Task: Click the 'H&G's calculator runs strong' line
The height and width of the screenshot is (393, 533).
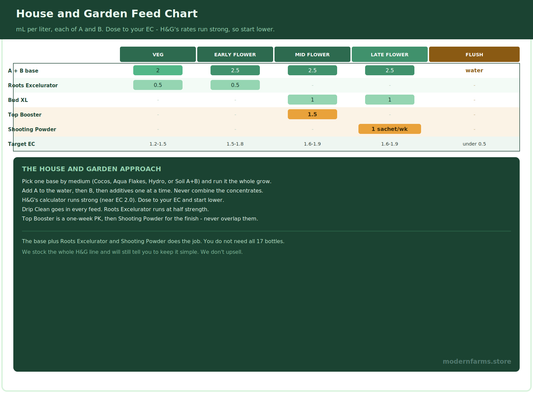Action: click(x=123, y=200)
